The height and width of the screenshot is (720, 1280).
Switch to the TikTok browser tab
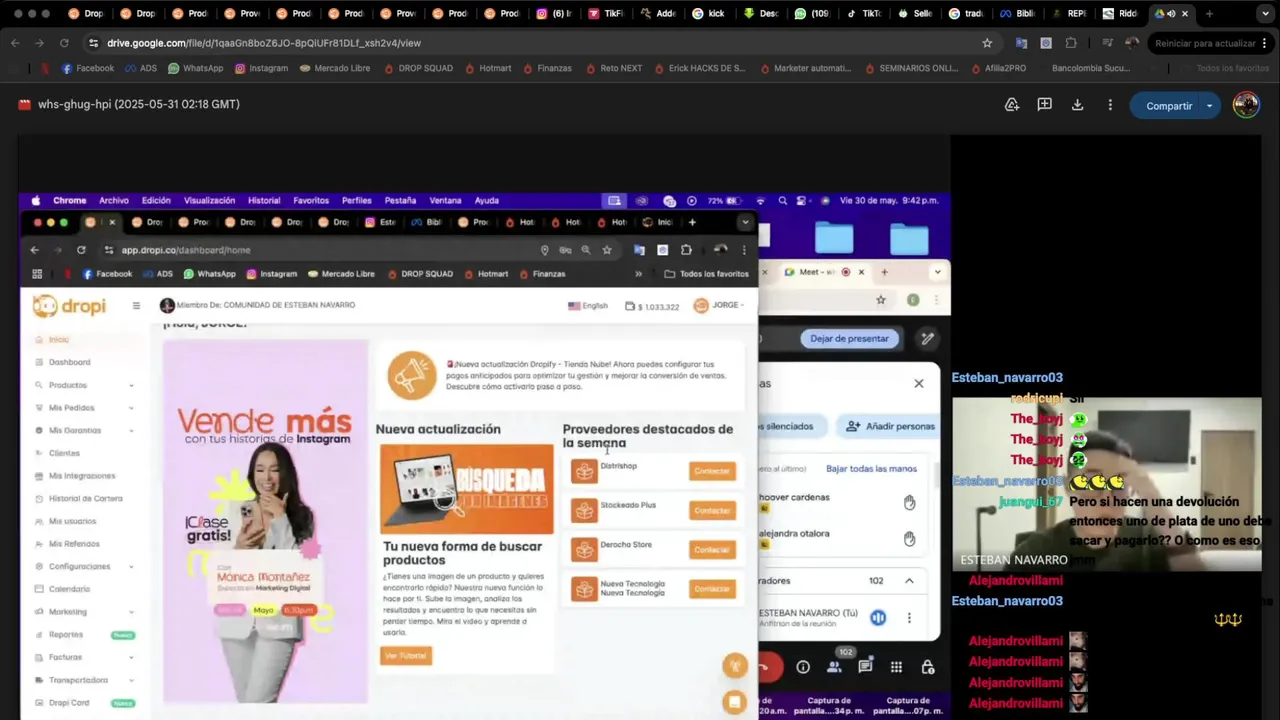[x=863, y=14]
